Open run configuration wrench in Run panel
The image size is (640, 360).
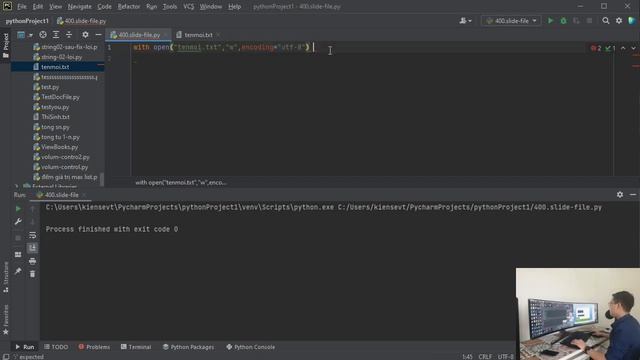18,222
